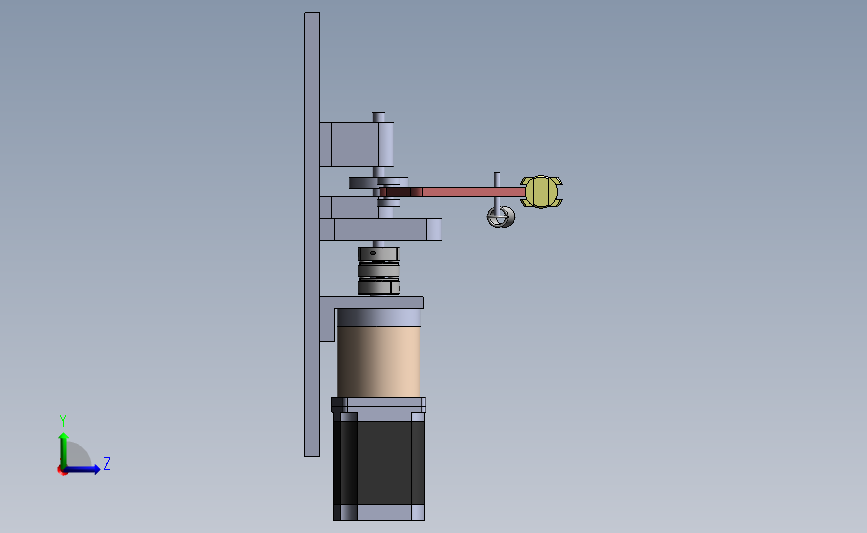This screenshot has width=867, height=533.
Task: Click the red origin point of the triad
Action: pyautogui.click(x=61, y=471)
